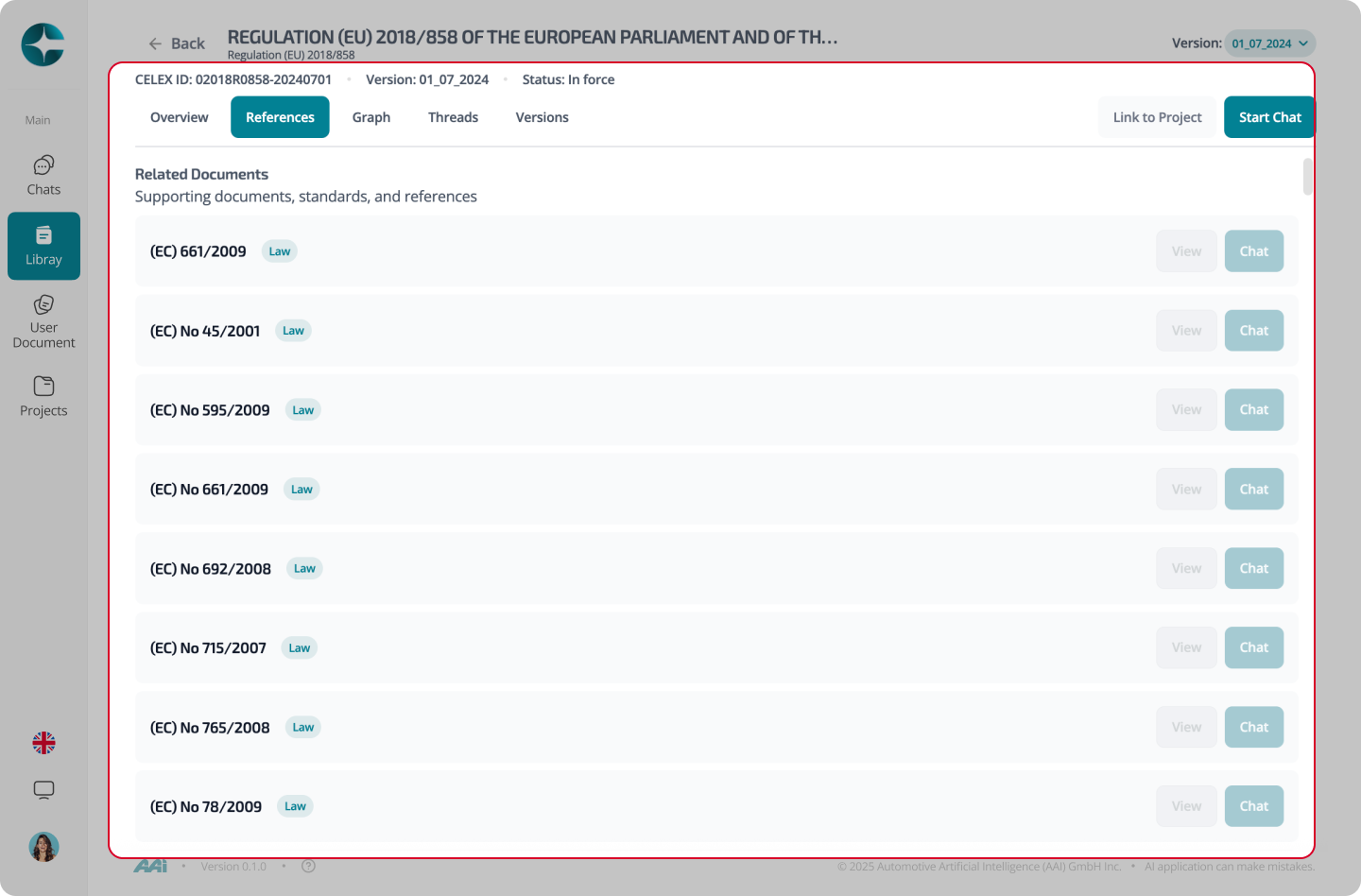Click the app logo at top left
Viewport: 1361px width, 896px height.
tap(43, 44)
